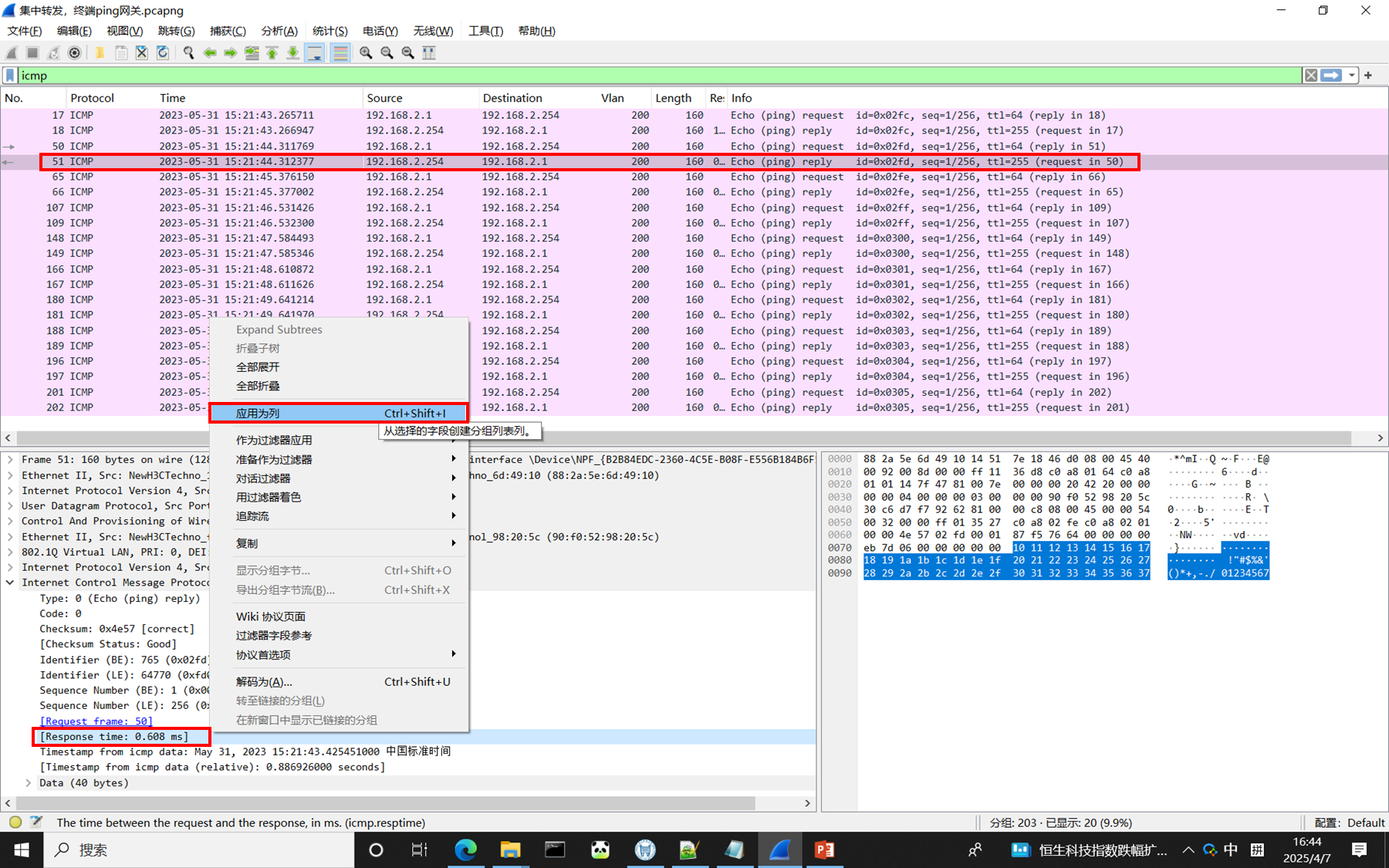Click the display filter bookmark icon
1389x868 pixels.
coord(10,76)
